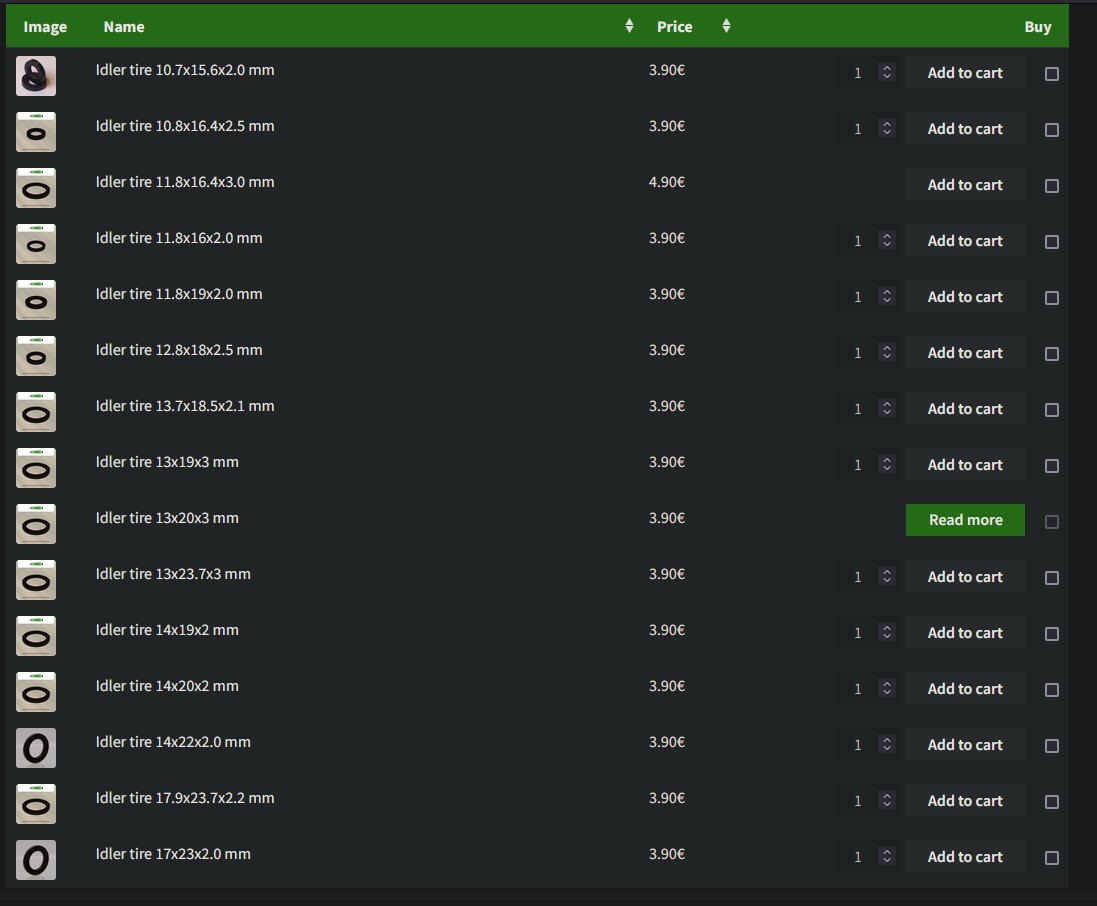Adjust quantity stepper for Idler tire 10.8x16.4x2.5 mm
This screenshot has width=1097, height=906.
tap(886, 128)
